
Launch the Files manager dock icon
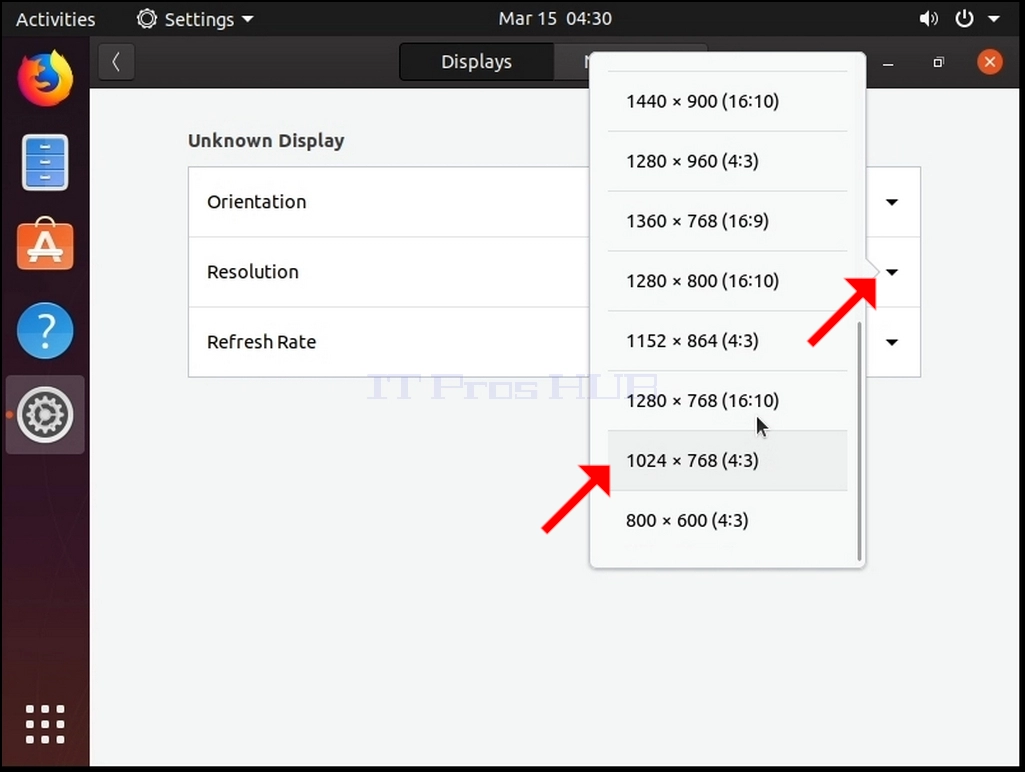click(x=45, y=162)
